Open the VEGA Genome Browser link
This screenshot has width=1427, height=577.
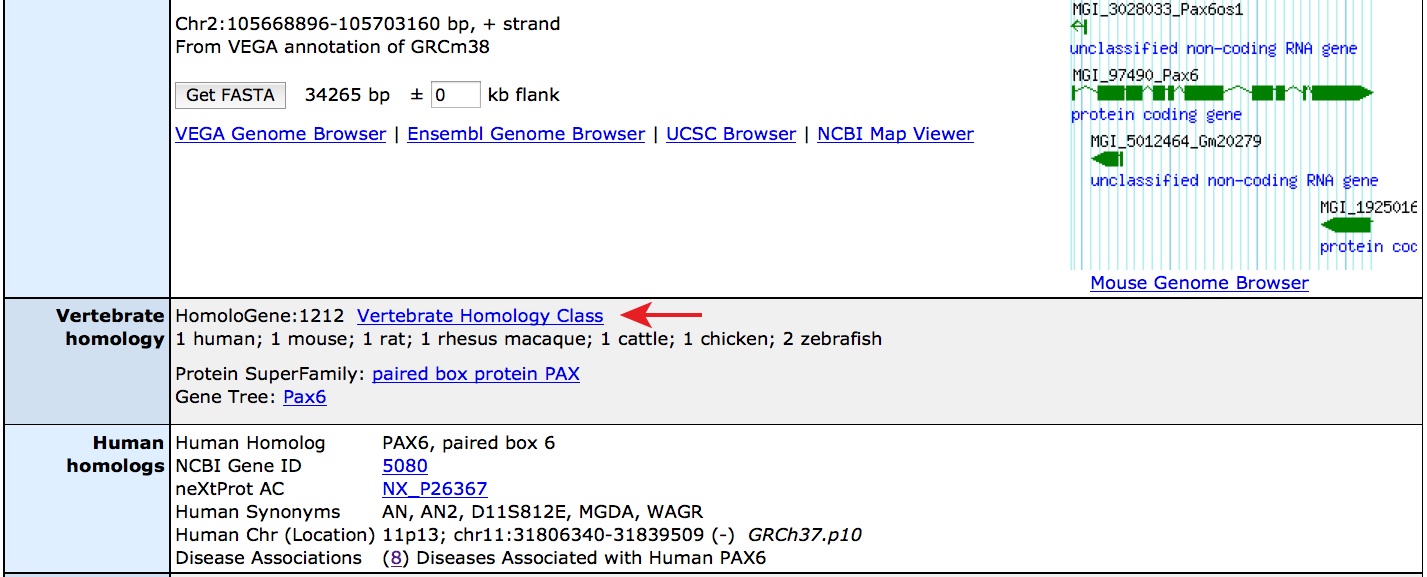pyautogui.click(x=280, y=134)
